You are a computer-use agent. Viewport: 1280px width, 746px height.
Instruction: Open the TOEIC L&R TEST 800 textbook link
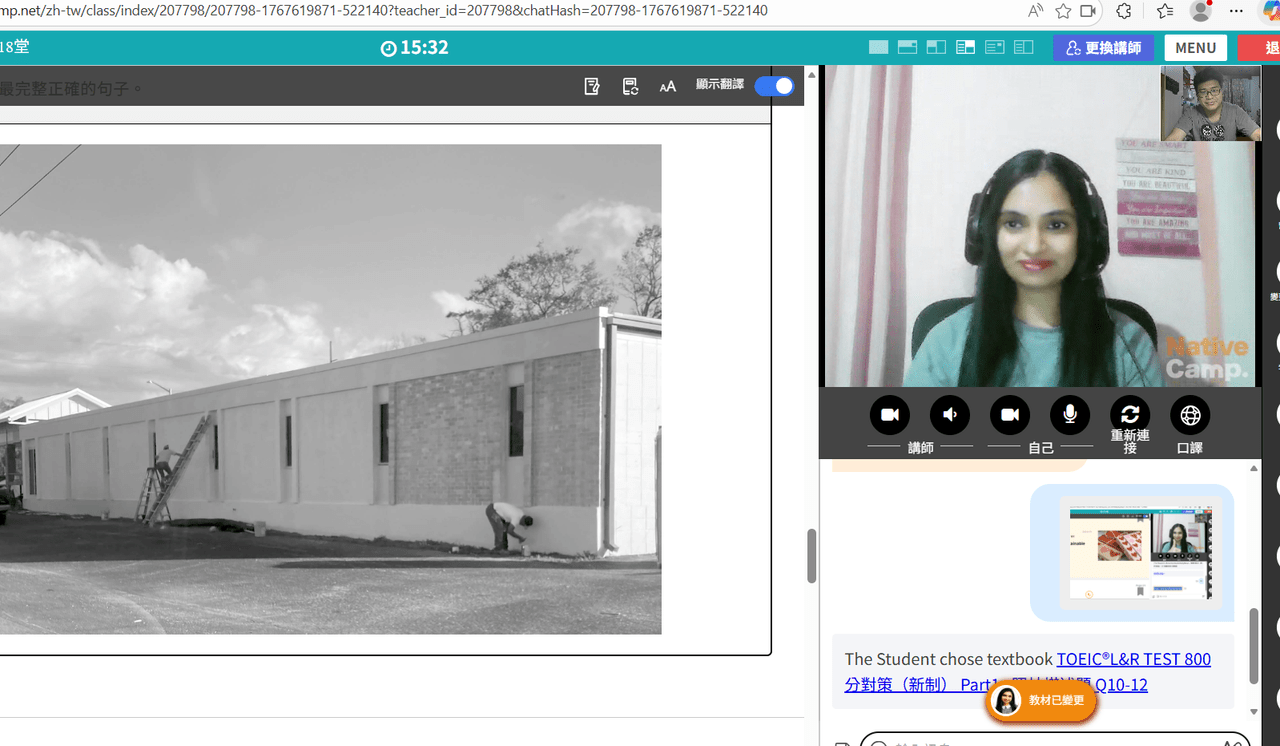click(1028, 672)
